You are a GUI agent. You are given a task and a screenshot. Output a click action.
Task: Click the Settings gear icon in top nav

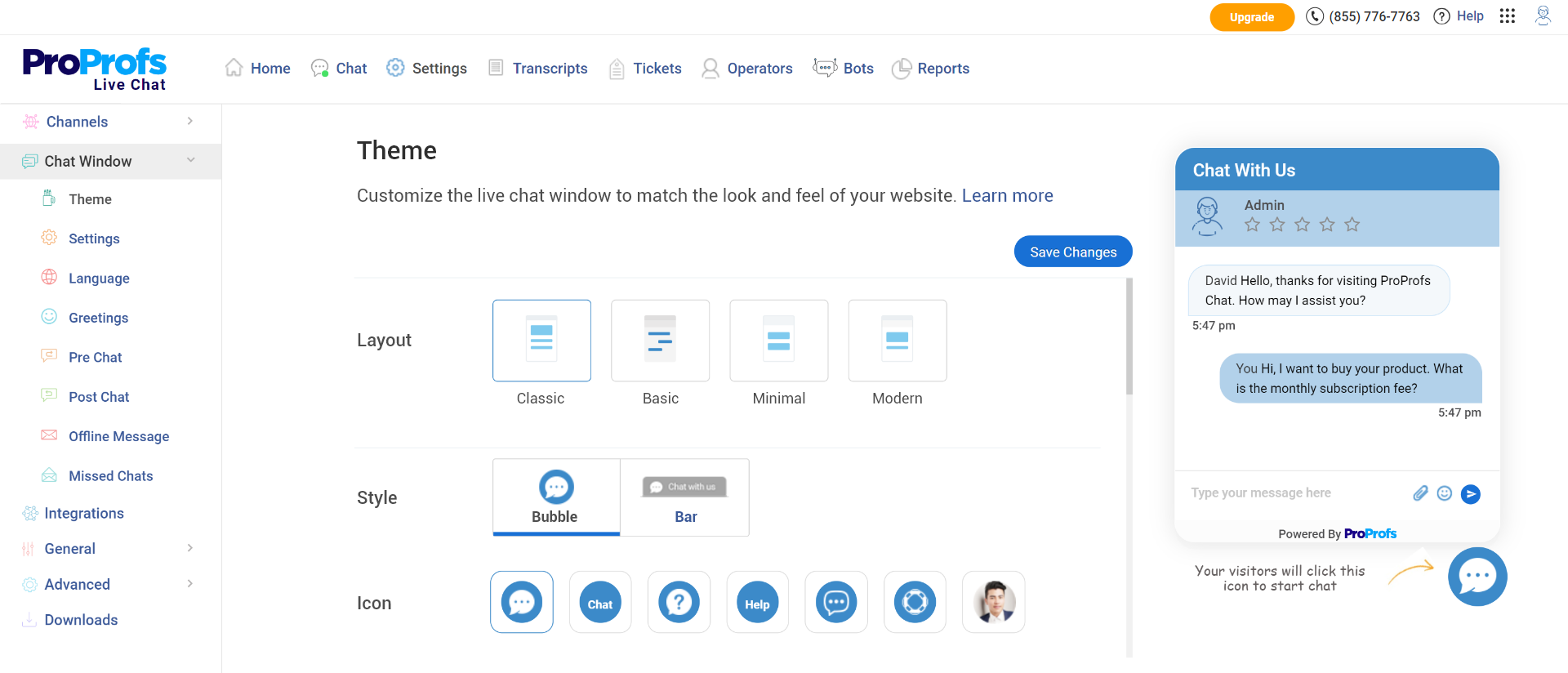395,68
